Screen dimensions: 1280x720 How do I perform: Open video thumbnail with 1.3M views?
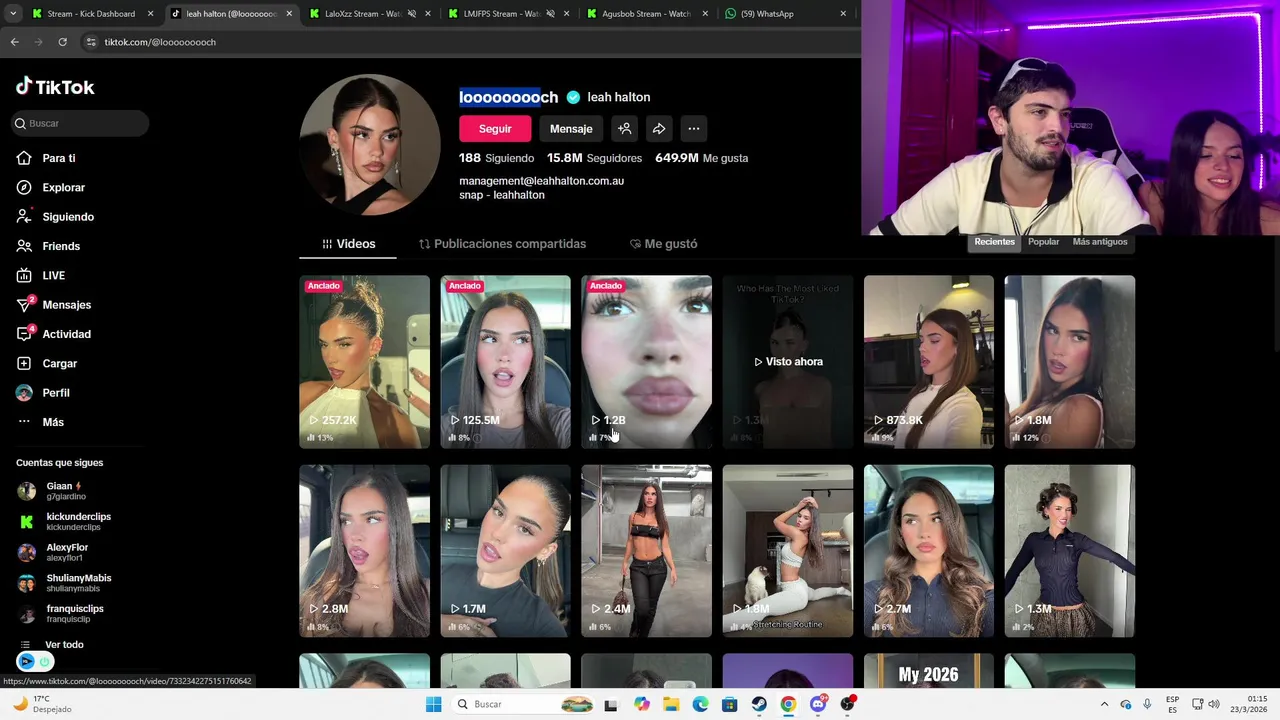coord(1070,551)
